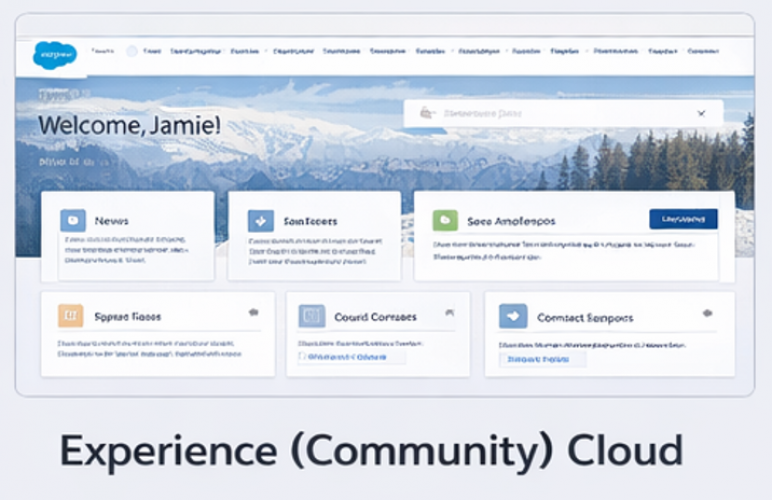Tick the checkbox in the middle bottom card

pyautogui.click(x=302, y=356)
